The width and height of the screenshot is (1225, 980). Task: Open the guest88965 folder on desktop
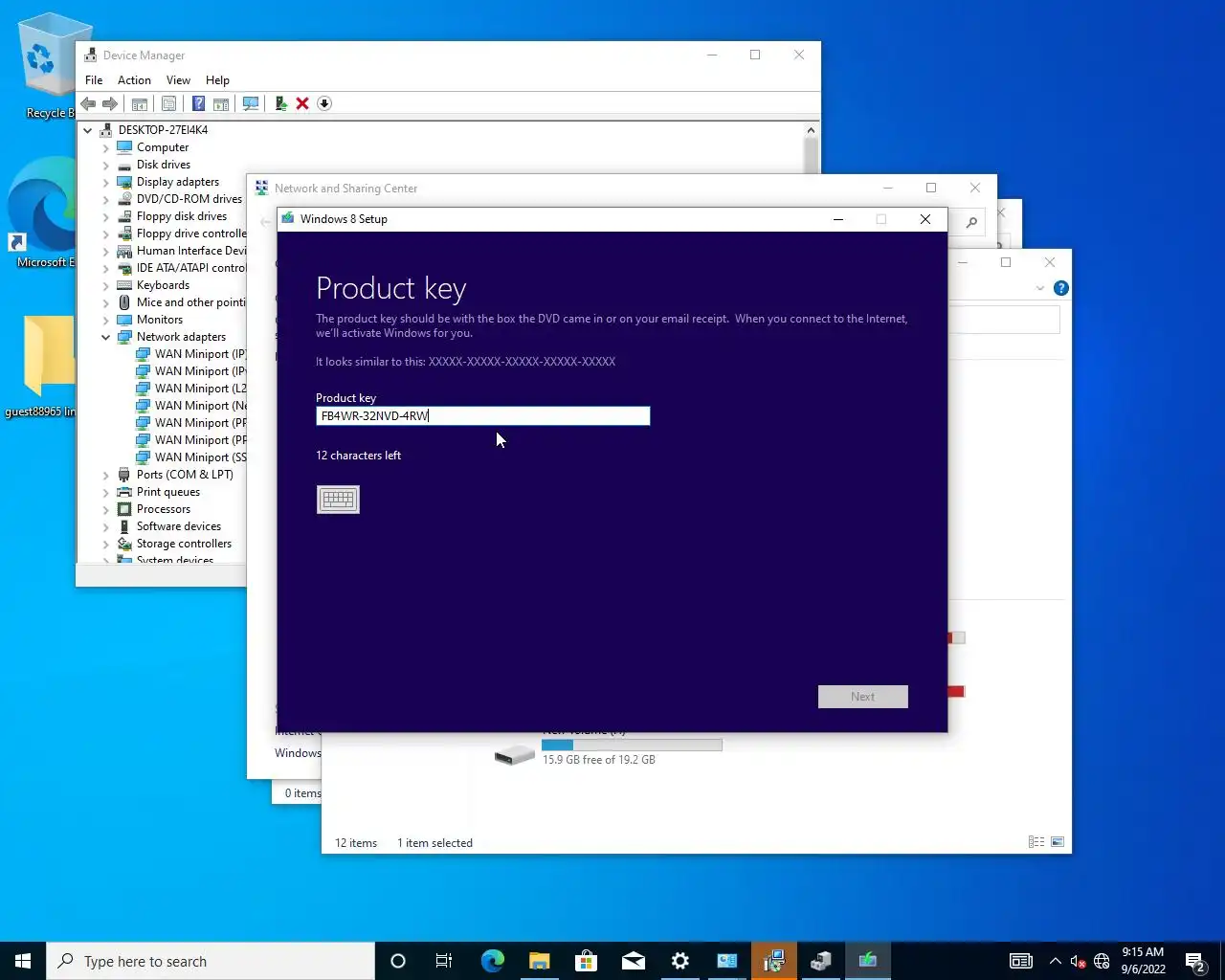tap(42, 367)
